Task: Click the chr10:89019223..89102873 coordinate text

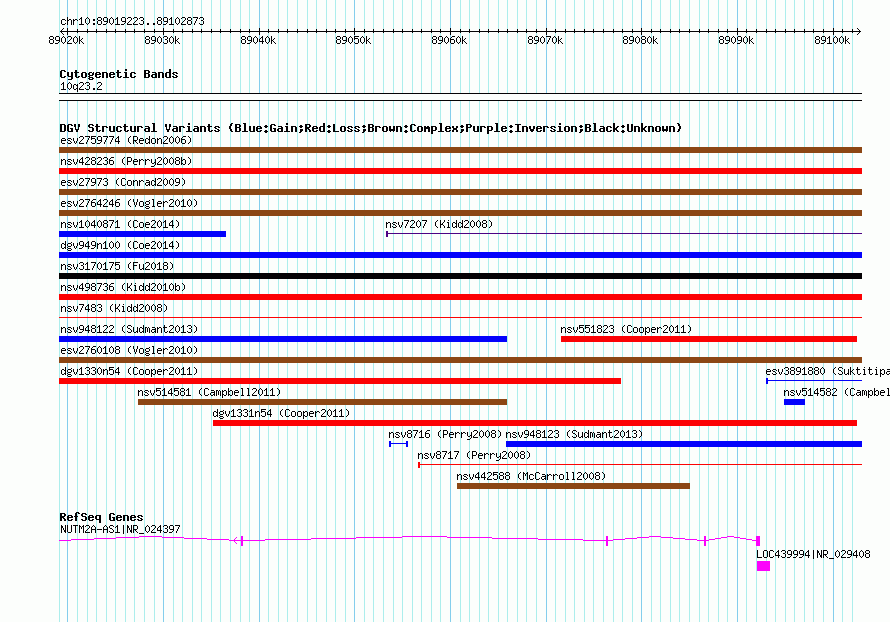Action: [132, 22]
